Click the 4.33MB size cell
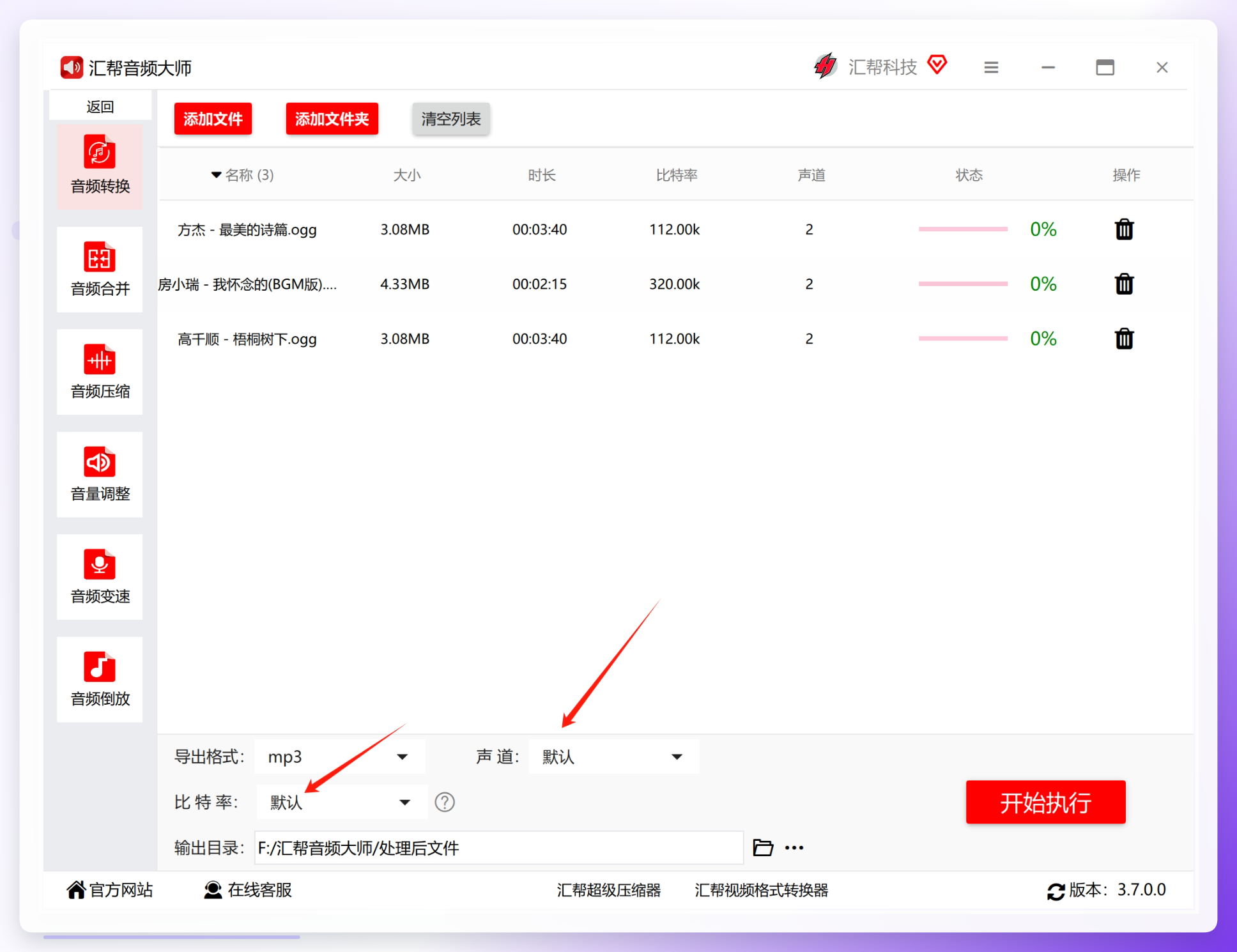Viewport: 1237px width, 952px height. [x=405, y=284]
